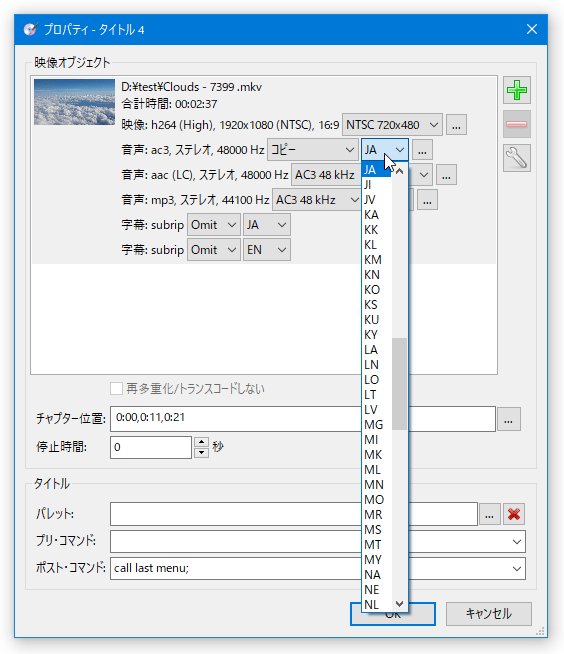The image size is (564, 654).
Task: Click the language list scrollbar thumb
Action: 399,384
